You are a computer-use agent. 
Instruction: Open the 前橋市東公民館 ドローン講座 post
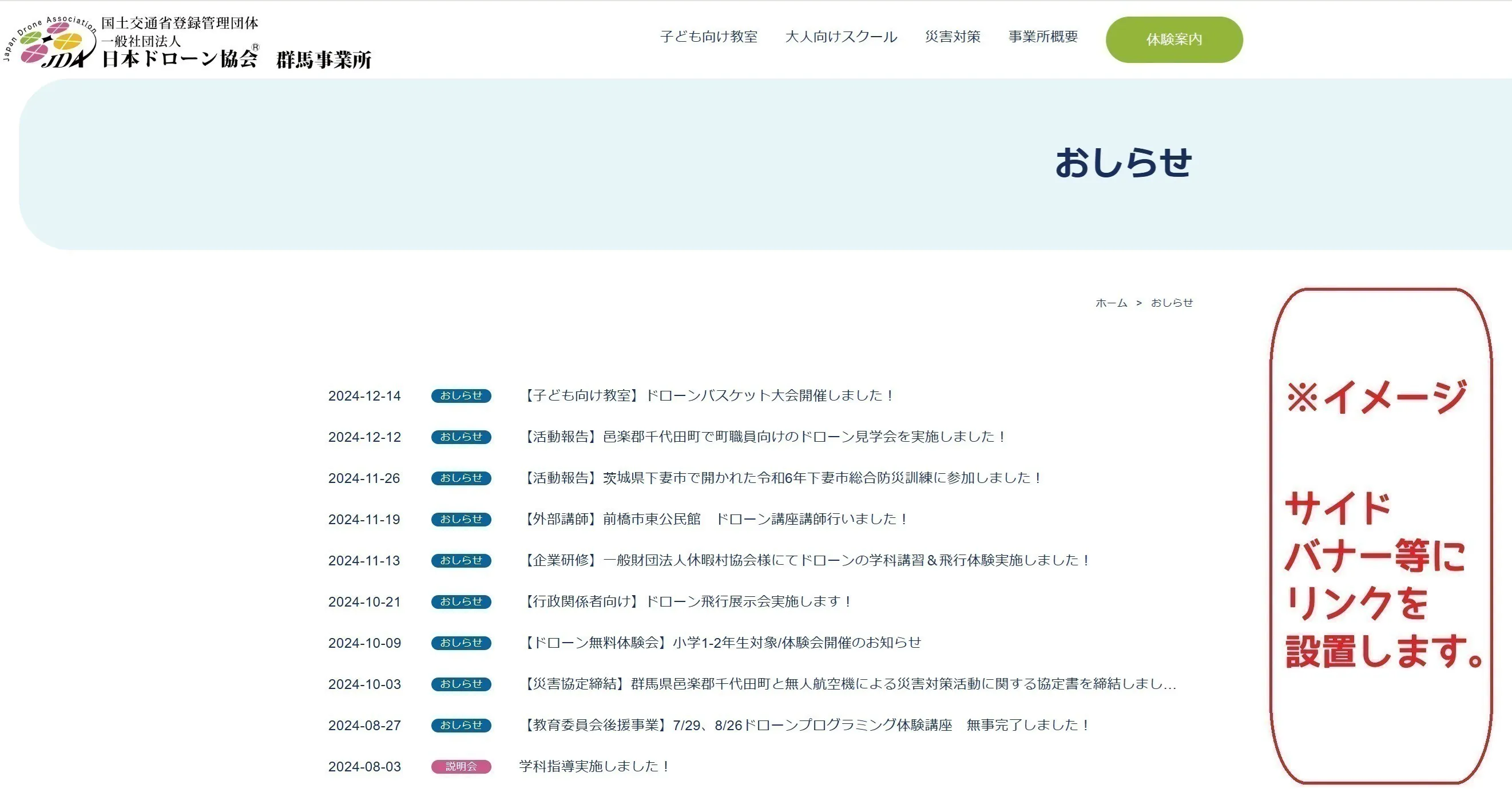pos(714,518)
